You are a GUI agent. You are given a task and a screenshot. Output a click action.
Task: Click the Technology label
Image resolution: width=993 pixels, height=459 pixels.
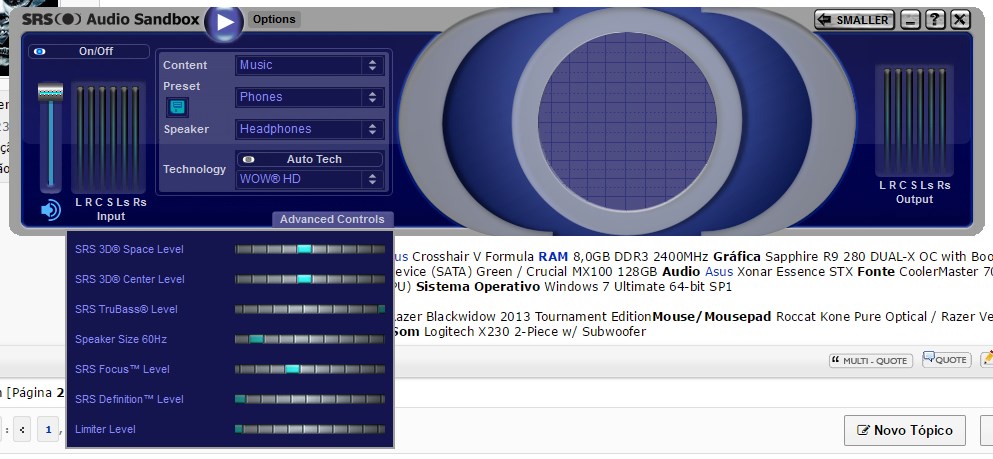coord(194,169)
